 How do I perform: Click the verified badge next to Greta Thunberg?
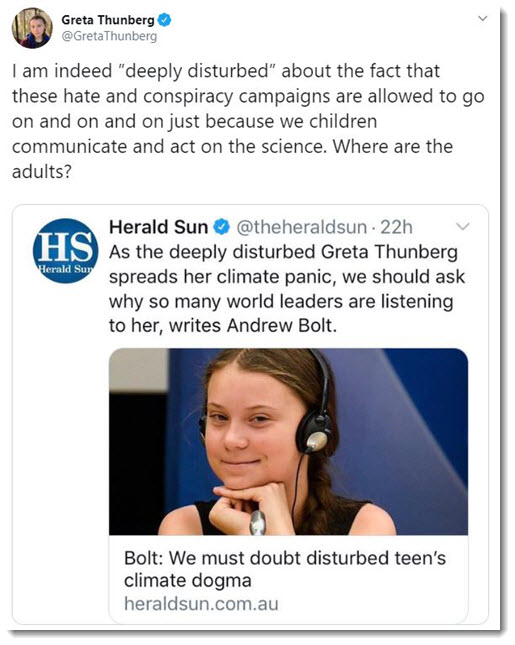165,20
